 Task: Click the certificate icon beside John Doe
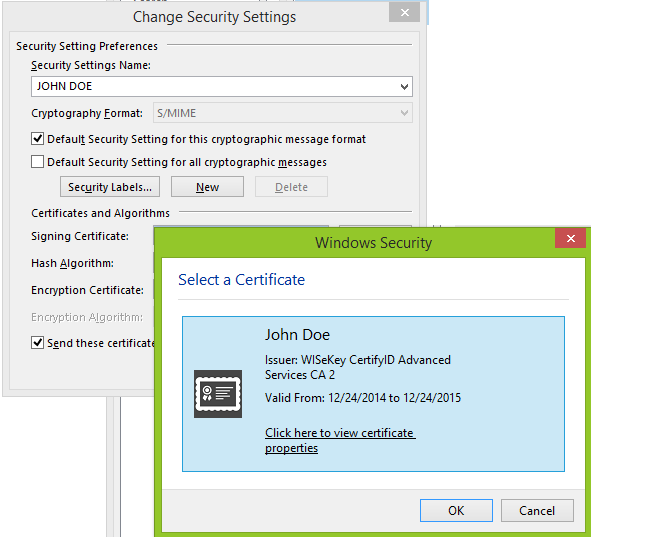click(x=217, y=393)
